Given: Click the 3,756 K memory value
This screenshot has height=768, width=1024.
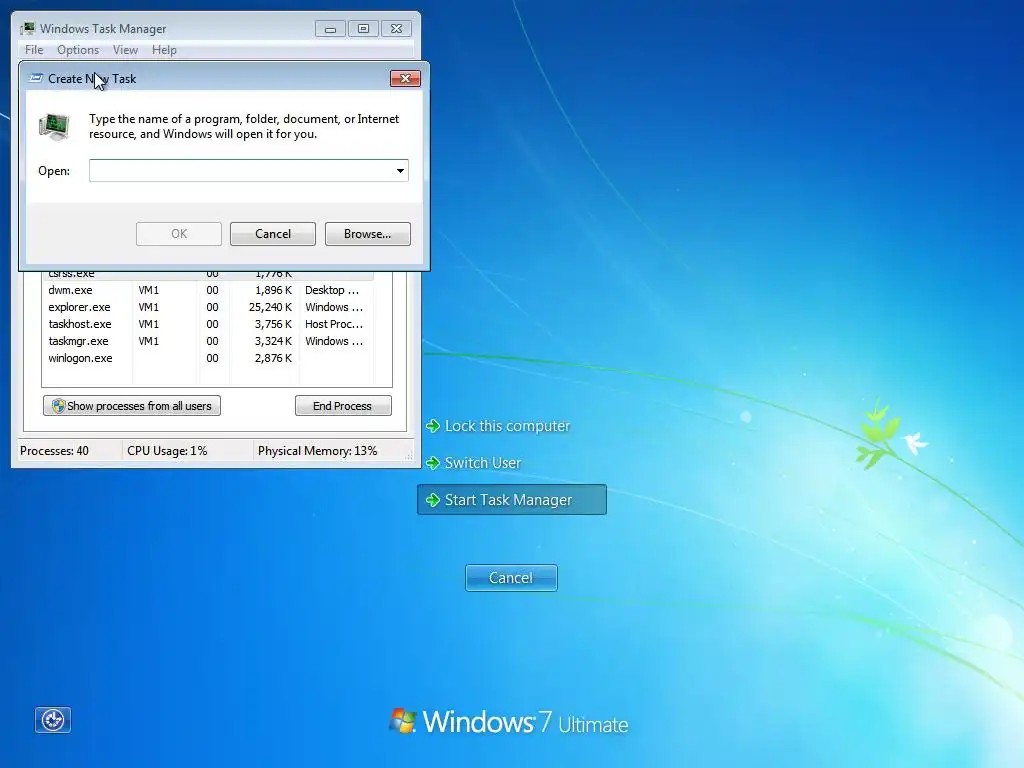Looking at the screenshot, I should click(x=274, y=324).
